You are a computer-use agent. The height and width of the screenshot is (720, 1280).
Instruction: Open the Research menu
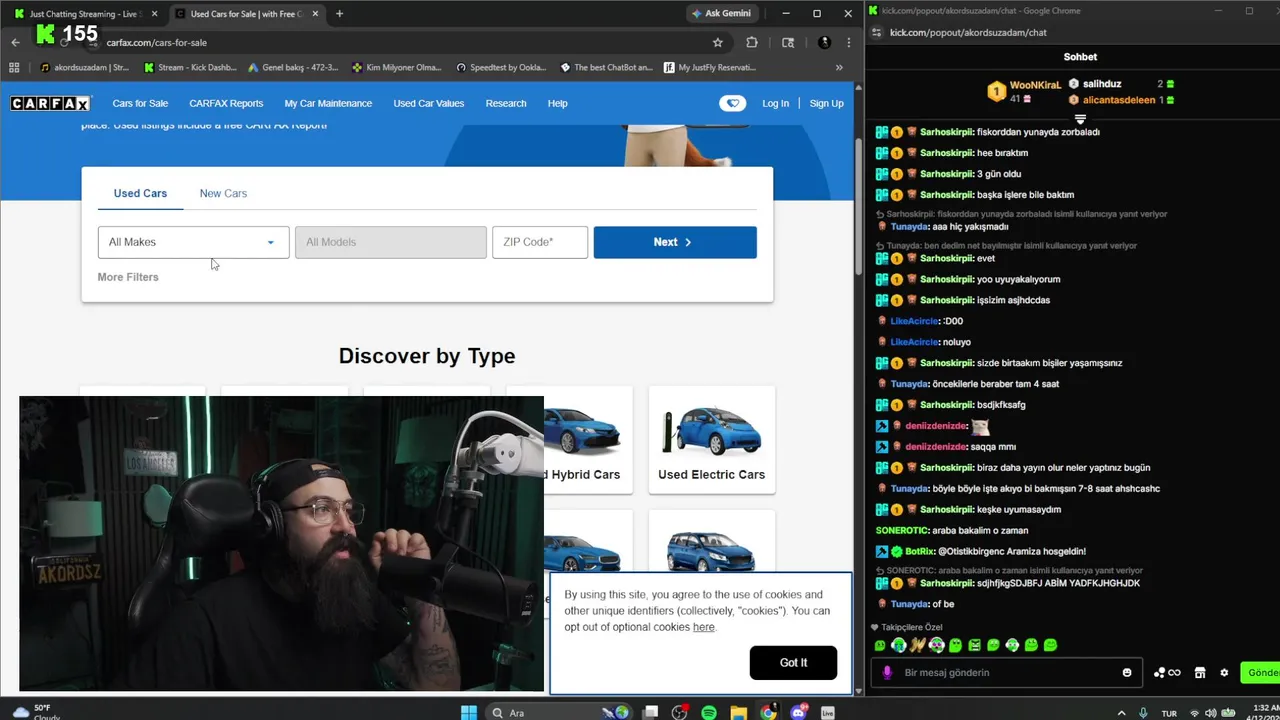pos(506,103)
